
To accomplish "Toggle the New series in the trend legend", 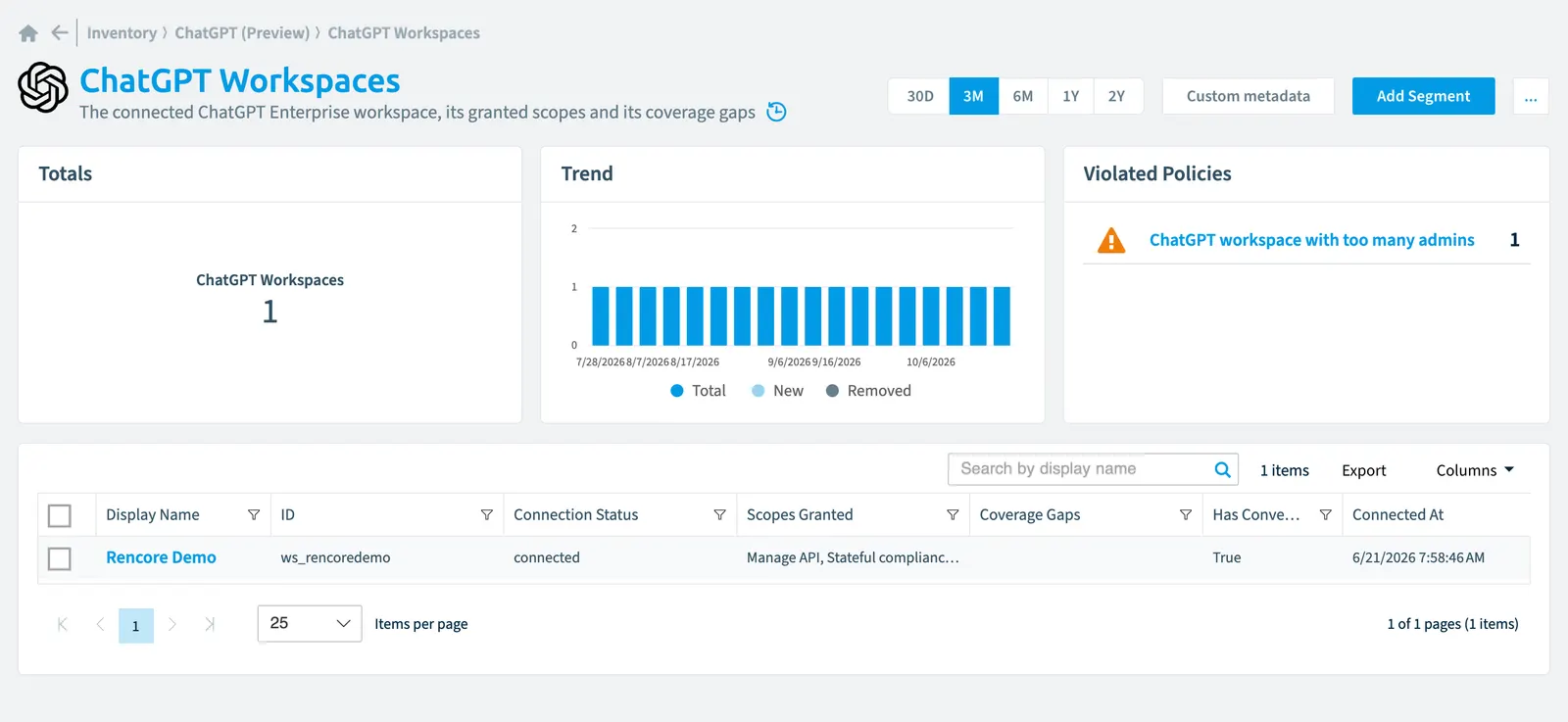I will click(777, 391).
